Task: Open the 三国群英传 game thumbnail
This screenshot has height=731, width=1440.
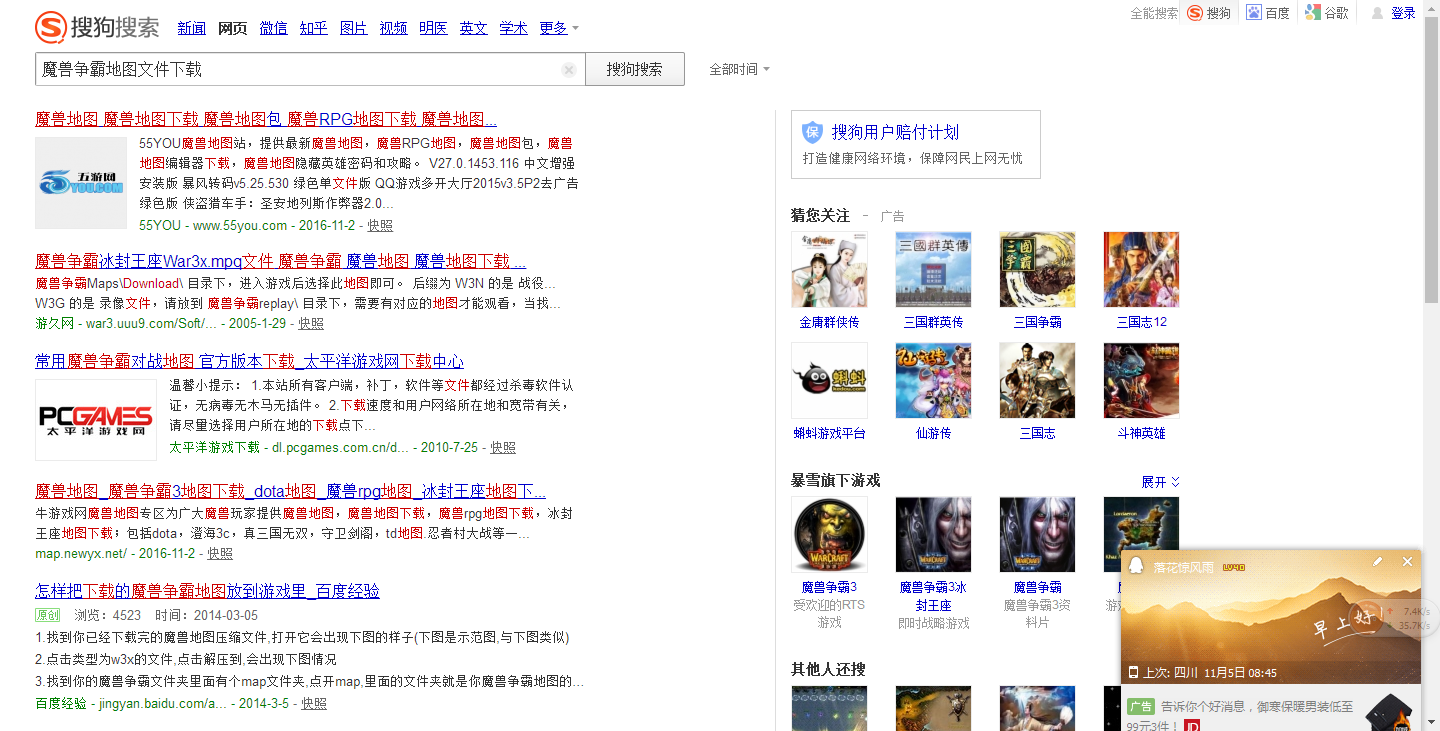Action: point(933,270)
